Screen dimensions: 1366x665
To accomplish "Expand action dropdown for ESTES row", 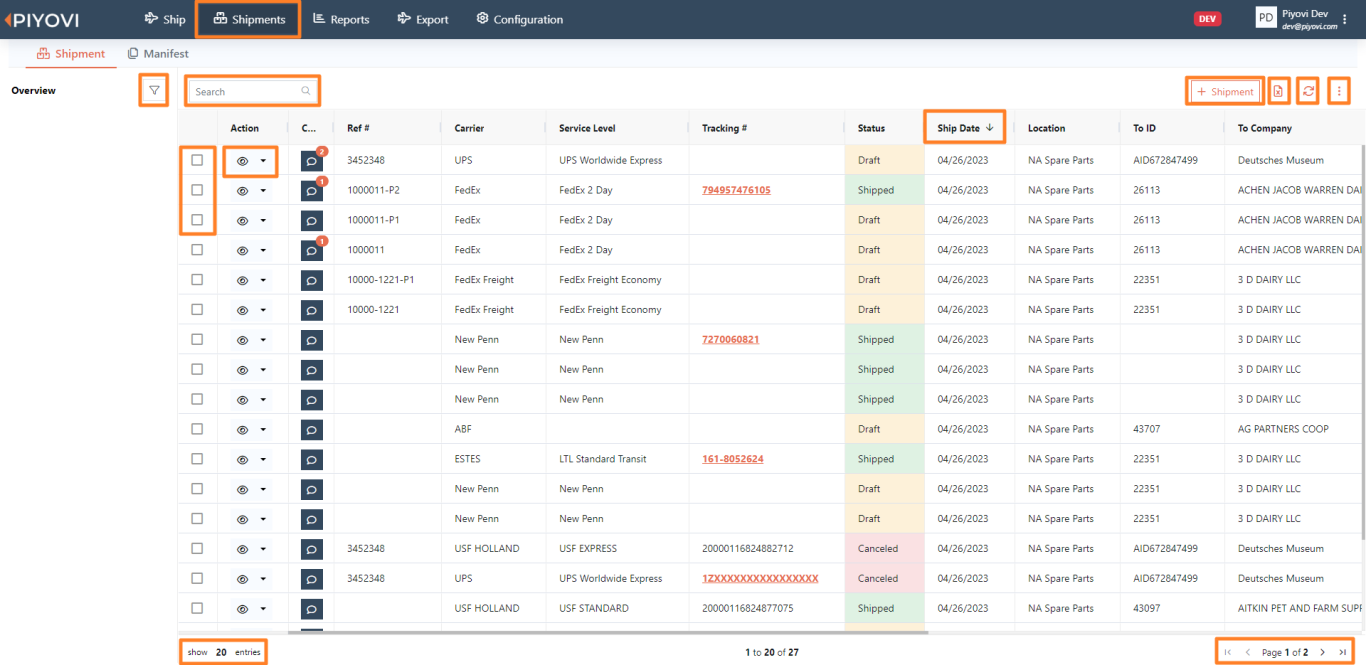I will (263, 459).
